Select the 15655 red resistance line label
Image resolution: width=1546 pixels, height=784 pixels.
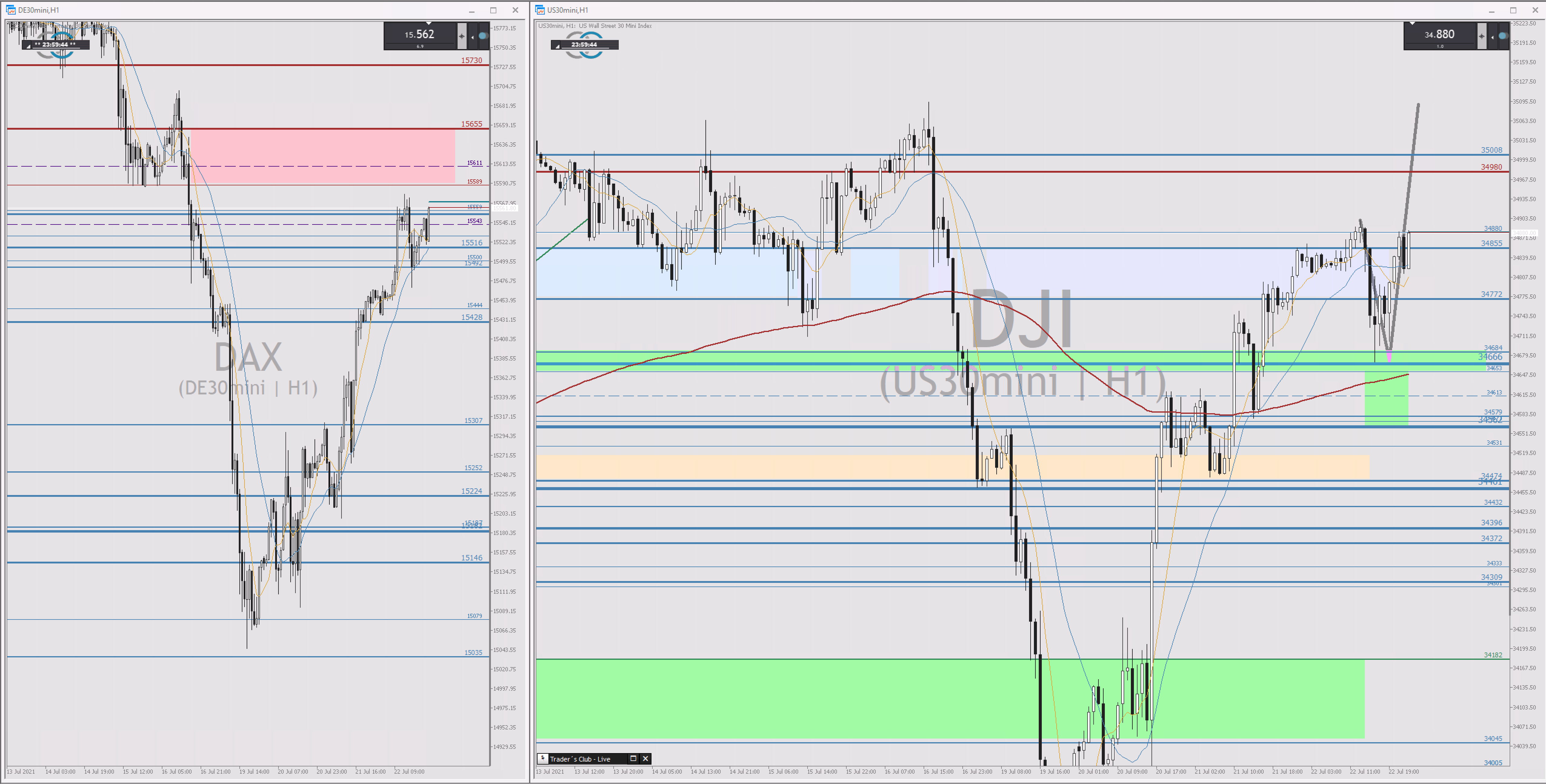pyautogui.click(x=472, y=124)
